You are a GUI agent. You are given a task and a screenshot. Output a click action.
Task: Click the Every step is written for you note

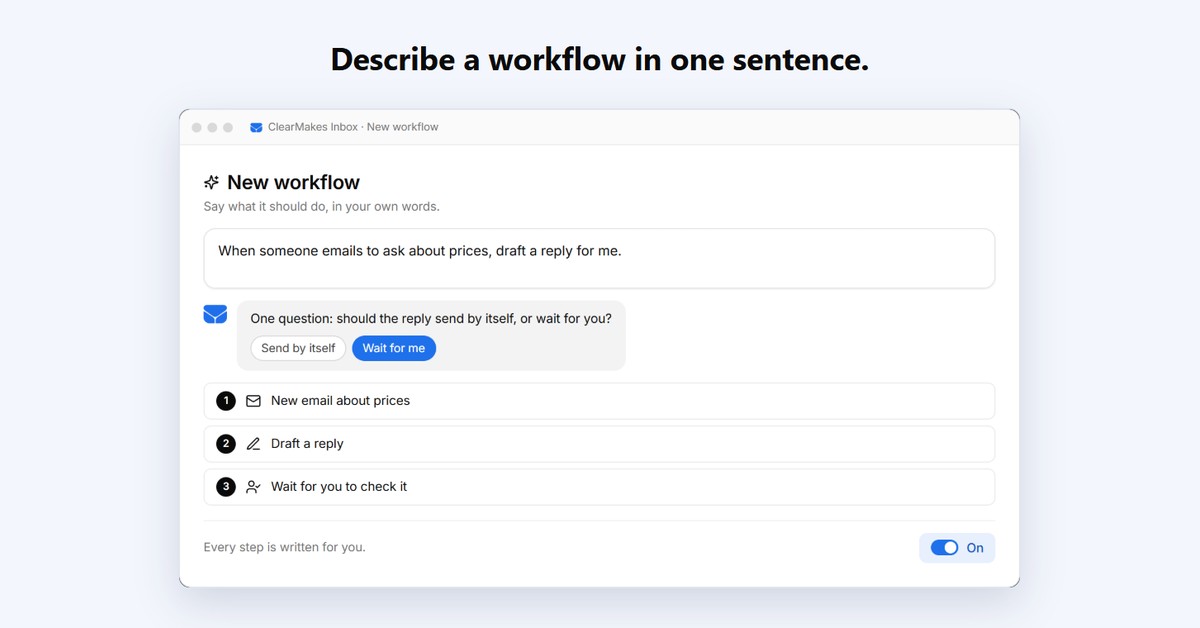click(284, 548)
